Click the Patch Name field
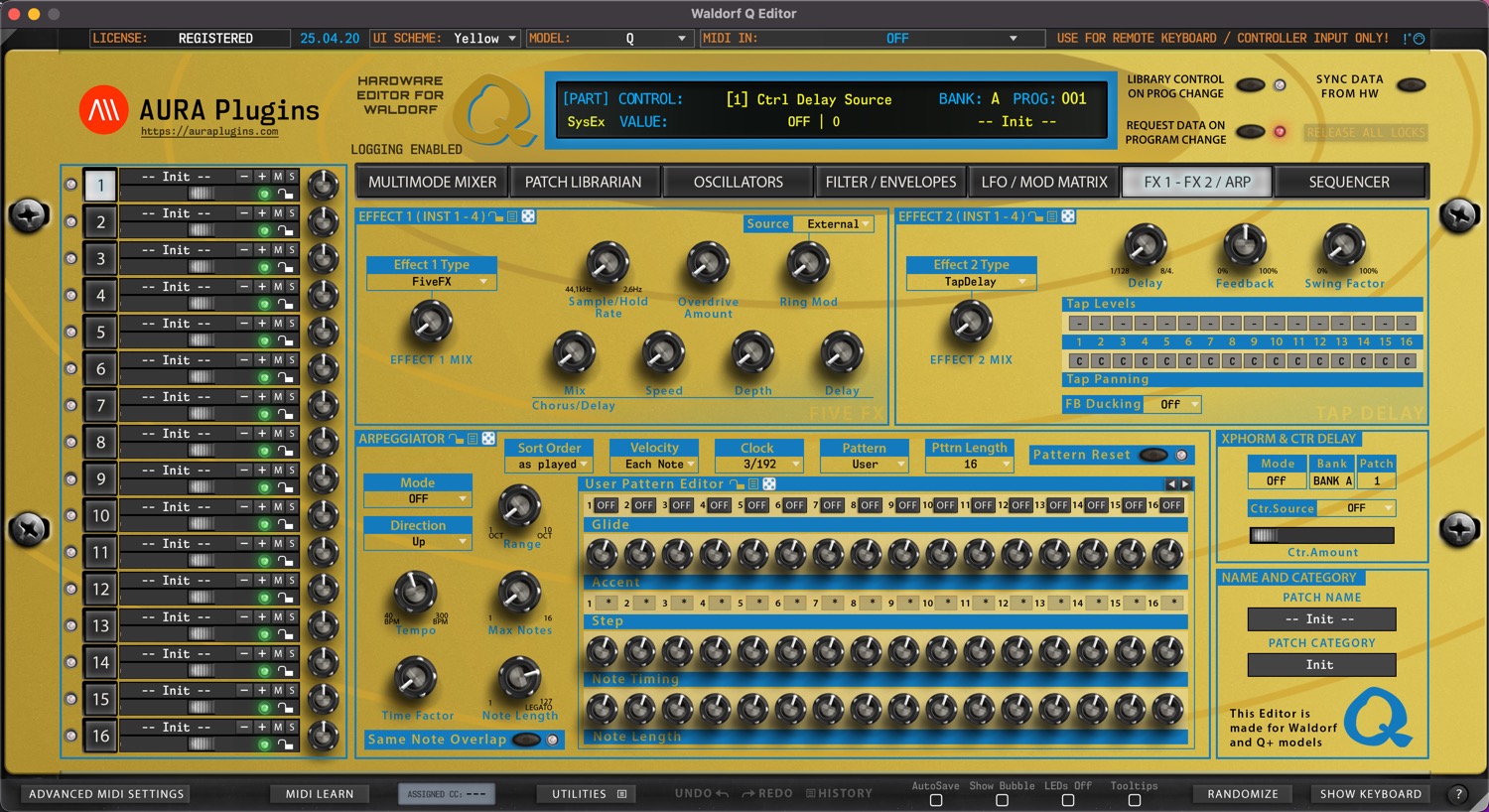1489x812 pixels. 1321,619
